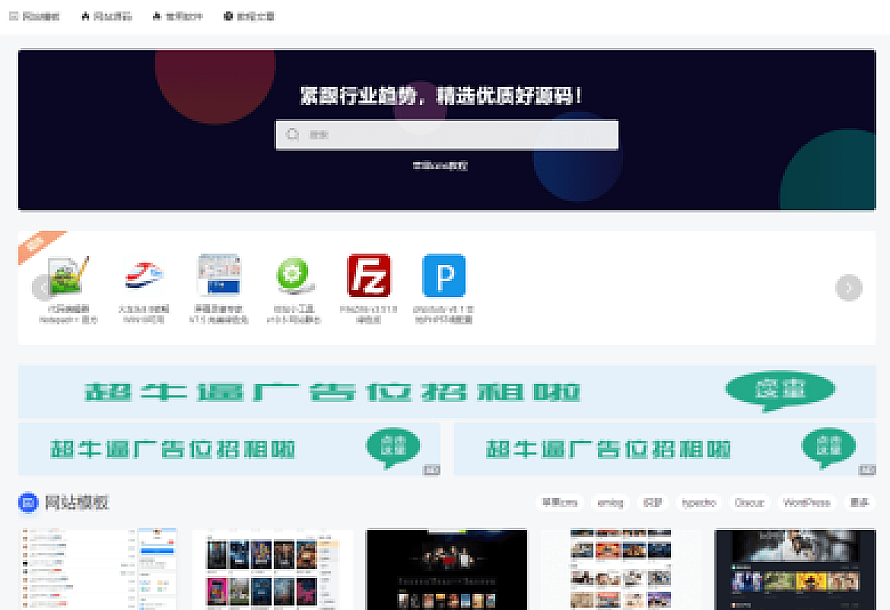The width and height of the screenshot is (890, 610).
Task: Select the WordPress category tag
Action: pyautogui.click(x=806, y=502)
